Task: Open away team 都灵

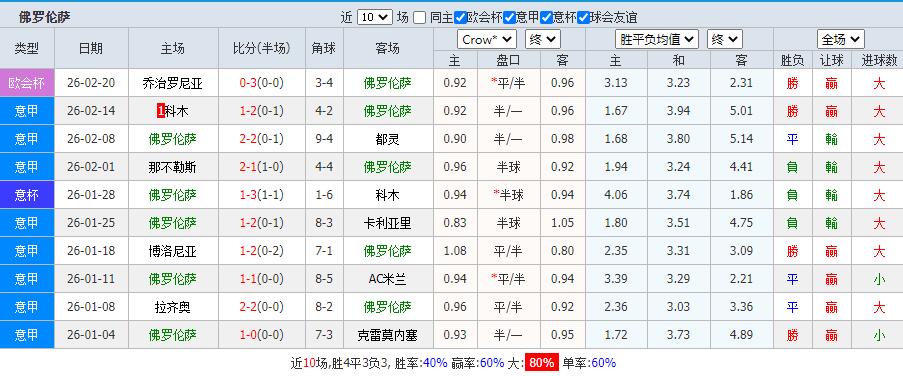Action: (x=388, y=139)
